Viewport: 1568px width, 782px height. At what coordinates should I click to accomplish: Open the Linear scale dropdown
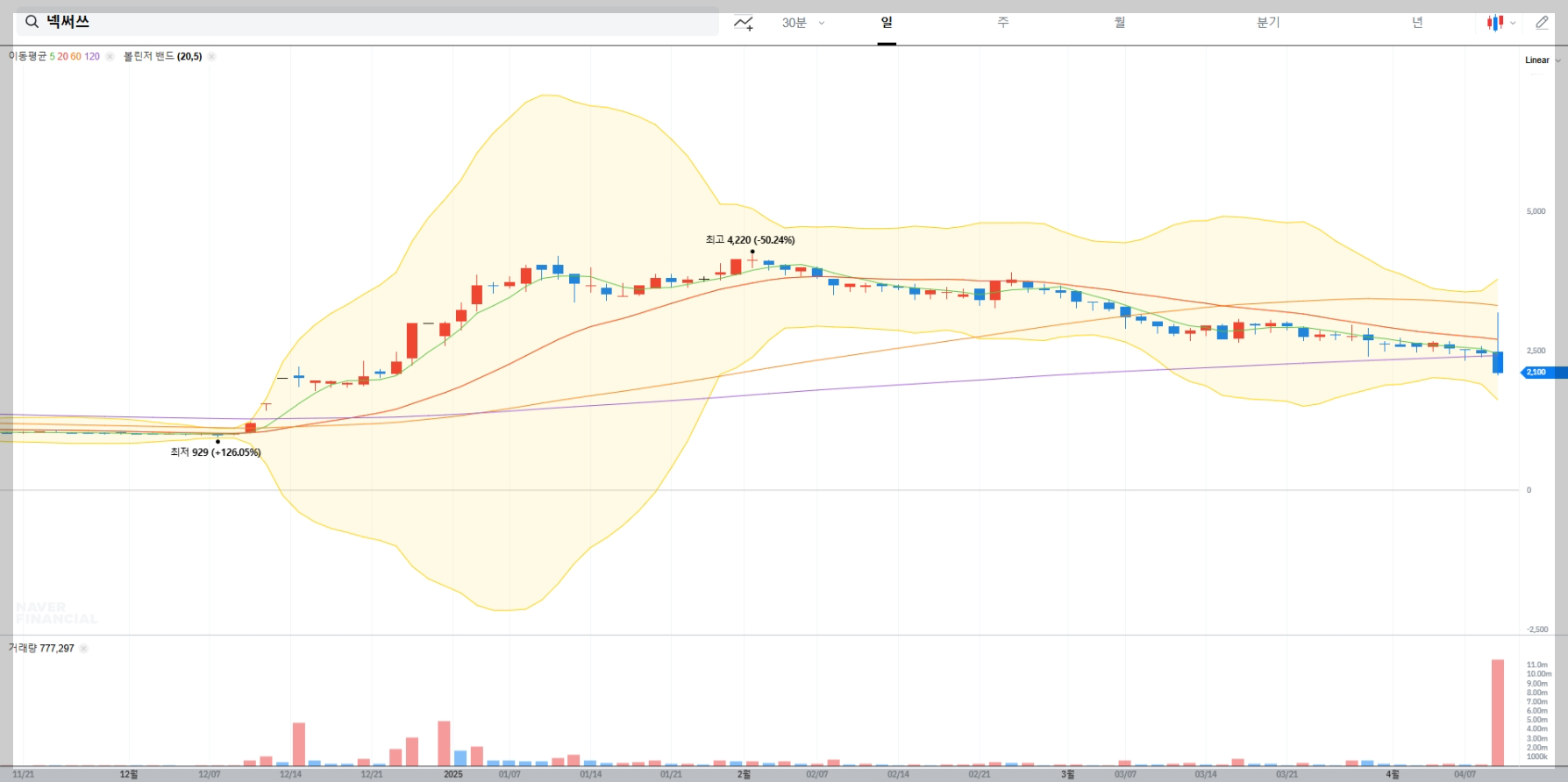pos(1543,60)
